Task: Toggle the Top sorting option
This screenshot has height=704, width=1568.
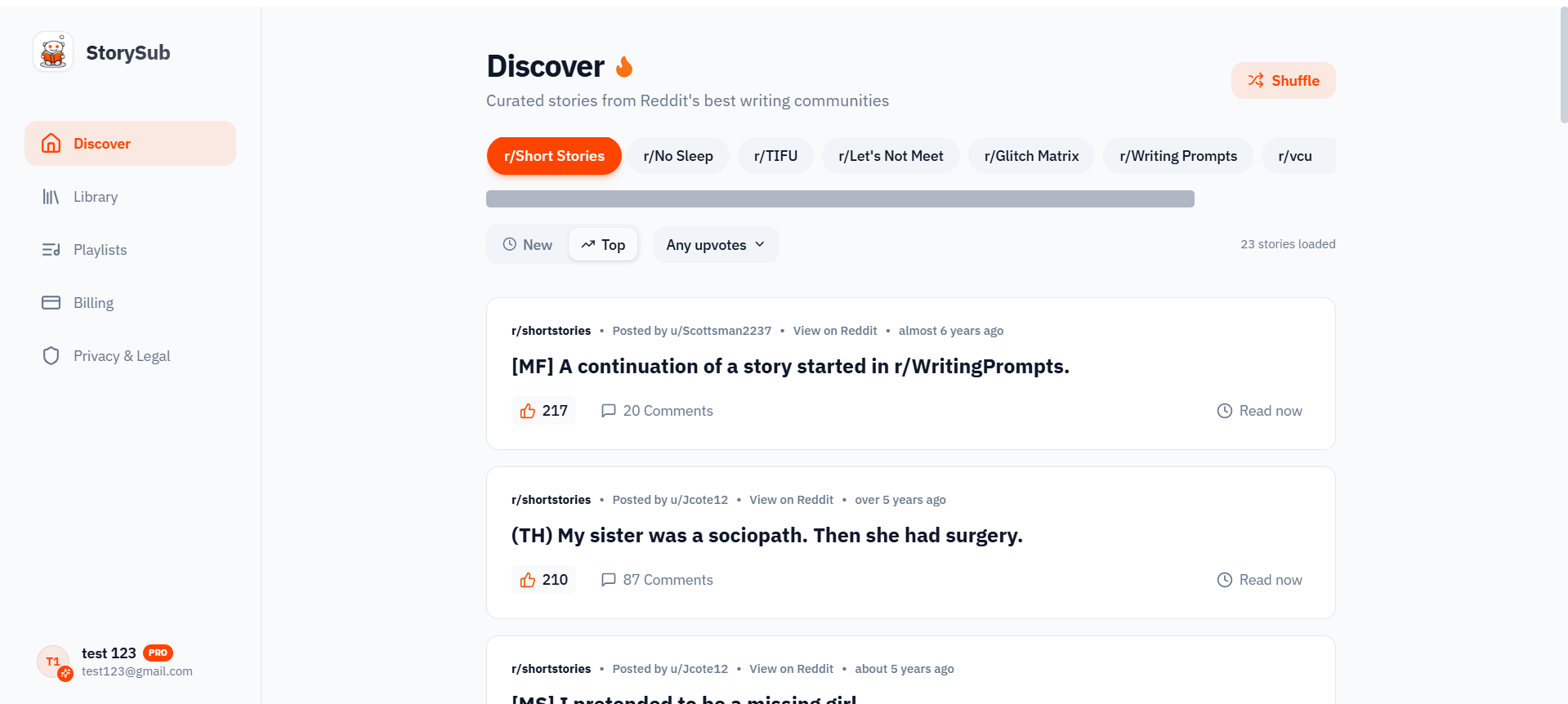Action: pos(603,244)
